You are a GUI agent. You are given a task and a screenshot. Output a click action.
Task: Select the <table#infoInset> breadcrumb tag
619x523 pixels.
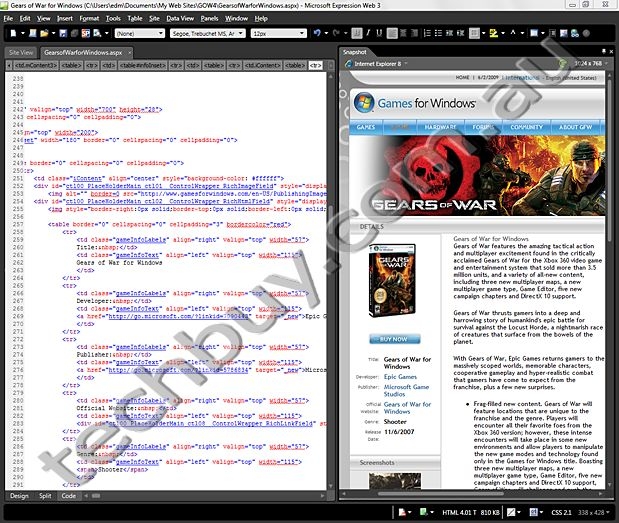pos(143,66)
